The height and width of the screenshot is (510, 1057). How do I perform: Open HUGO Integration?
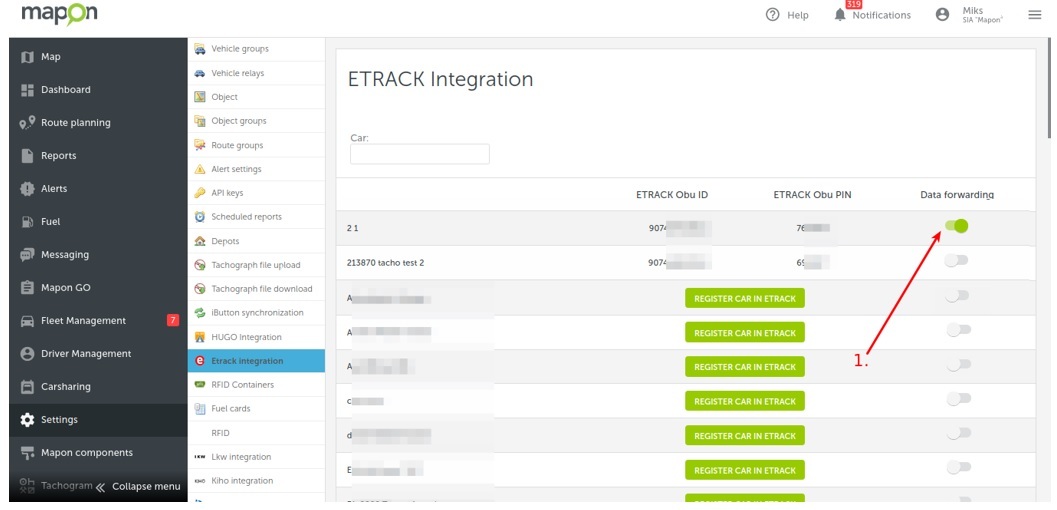[256, 337]
